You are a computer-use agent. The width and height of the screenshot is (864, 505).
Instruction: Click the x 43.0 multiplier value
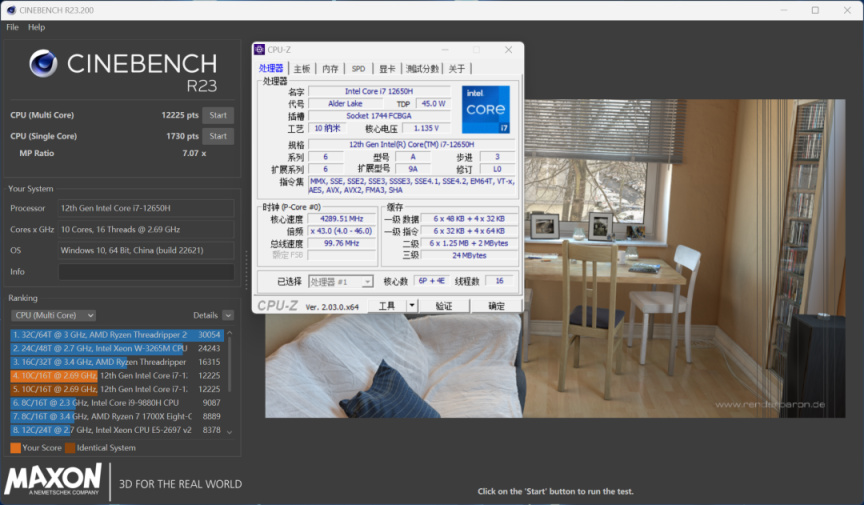342,231
